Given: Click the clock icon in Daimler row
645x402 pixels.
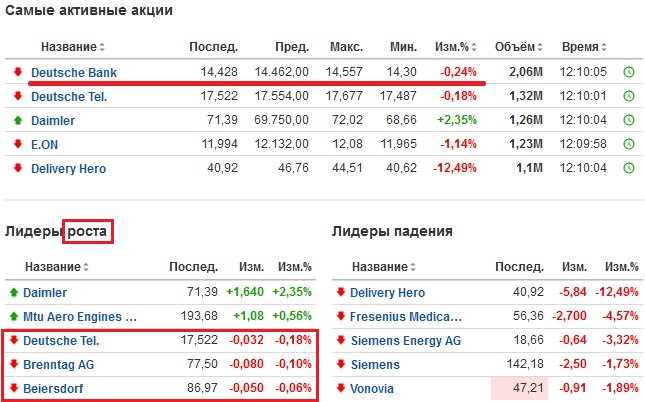Looking at the screenshot, I should [x=629, y=120].
